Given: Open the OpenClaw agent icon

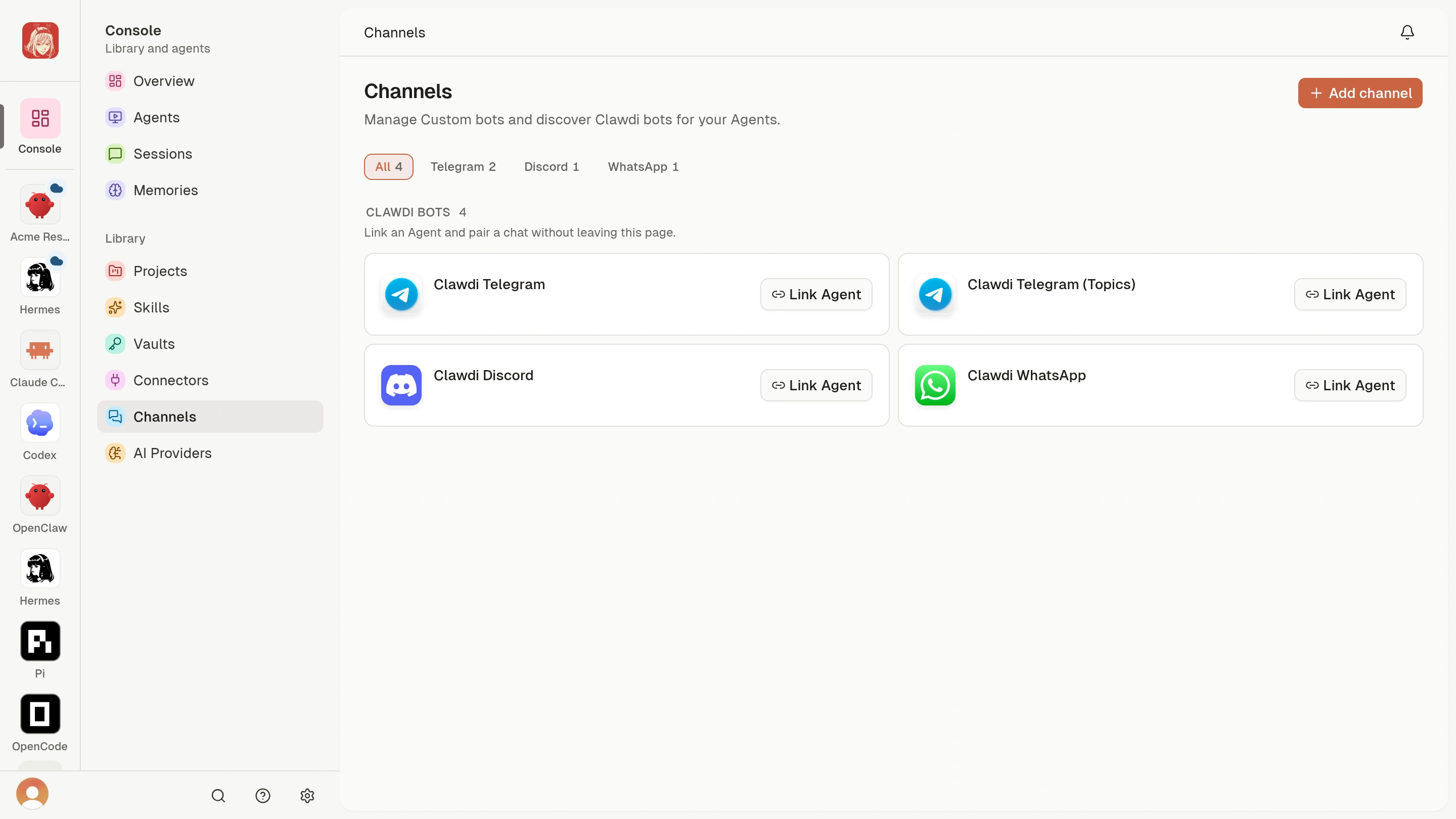Looking at the screenshot, I should 40,495.
